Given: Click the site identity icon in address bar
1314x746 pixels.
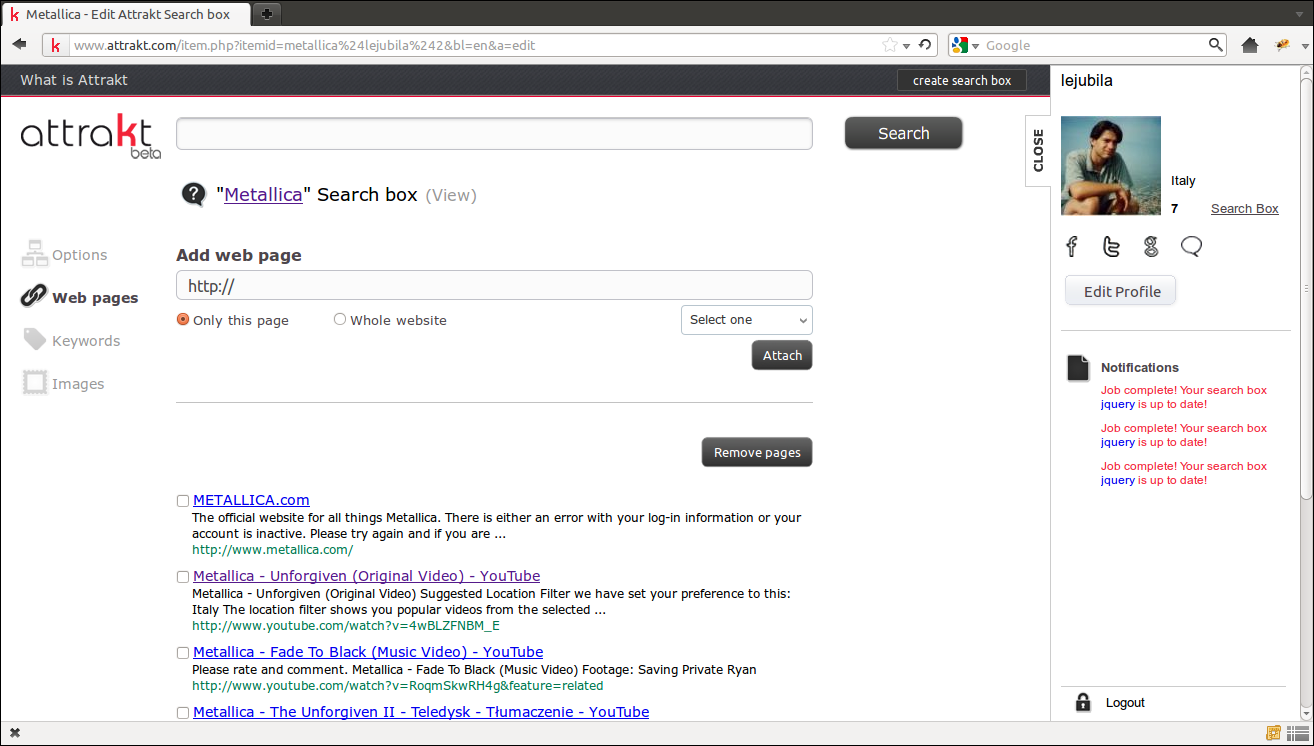Looking at the screenshot, I should (56, 45).
